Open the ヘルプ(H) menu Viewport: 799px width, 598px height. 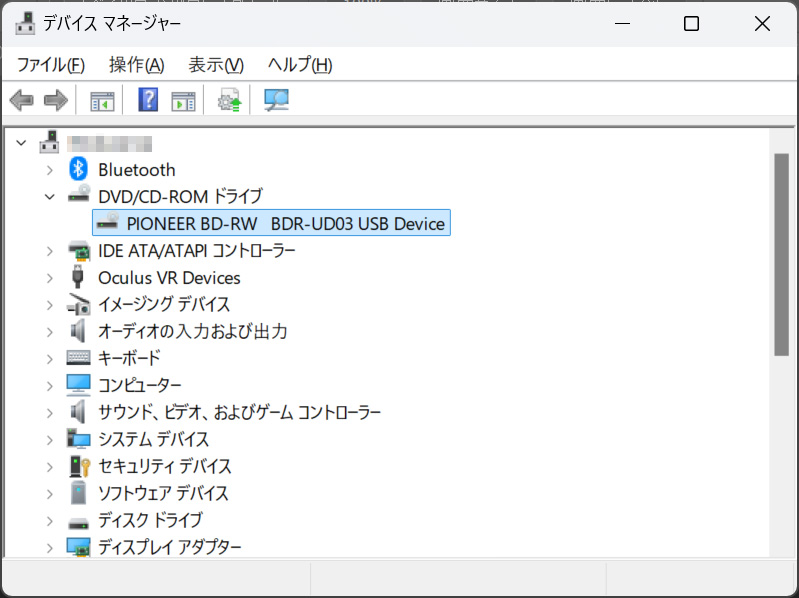click(x=300, y=65)
